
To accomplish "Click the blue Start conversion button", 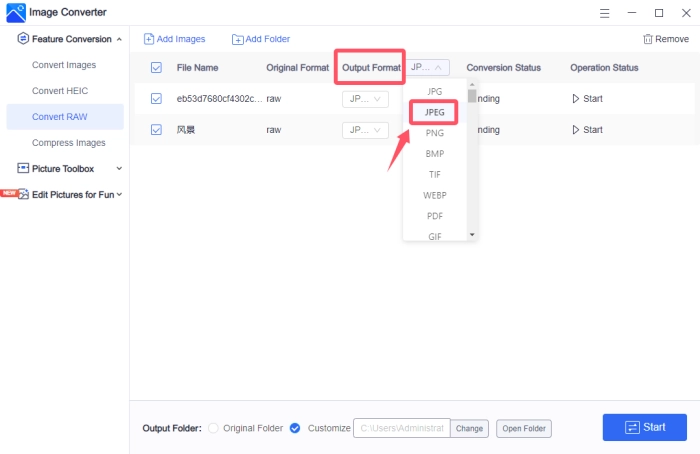I will tap(644, 427).
